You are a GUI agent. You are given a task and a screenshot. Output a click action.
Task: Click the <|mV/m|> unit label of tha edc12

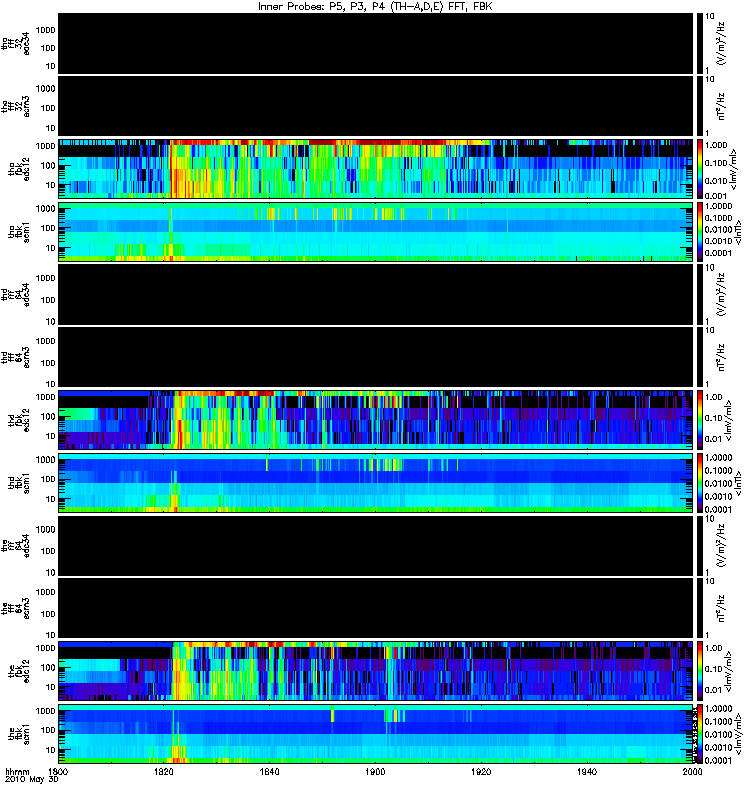click(734, 169)
